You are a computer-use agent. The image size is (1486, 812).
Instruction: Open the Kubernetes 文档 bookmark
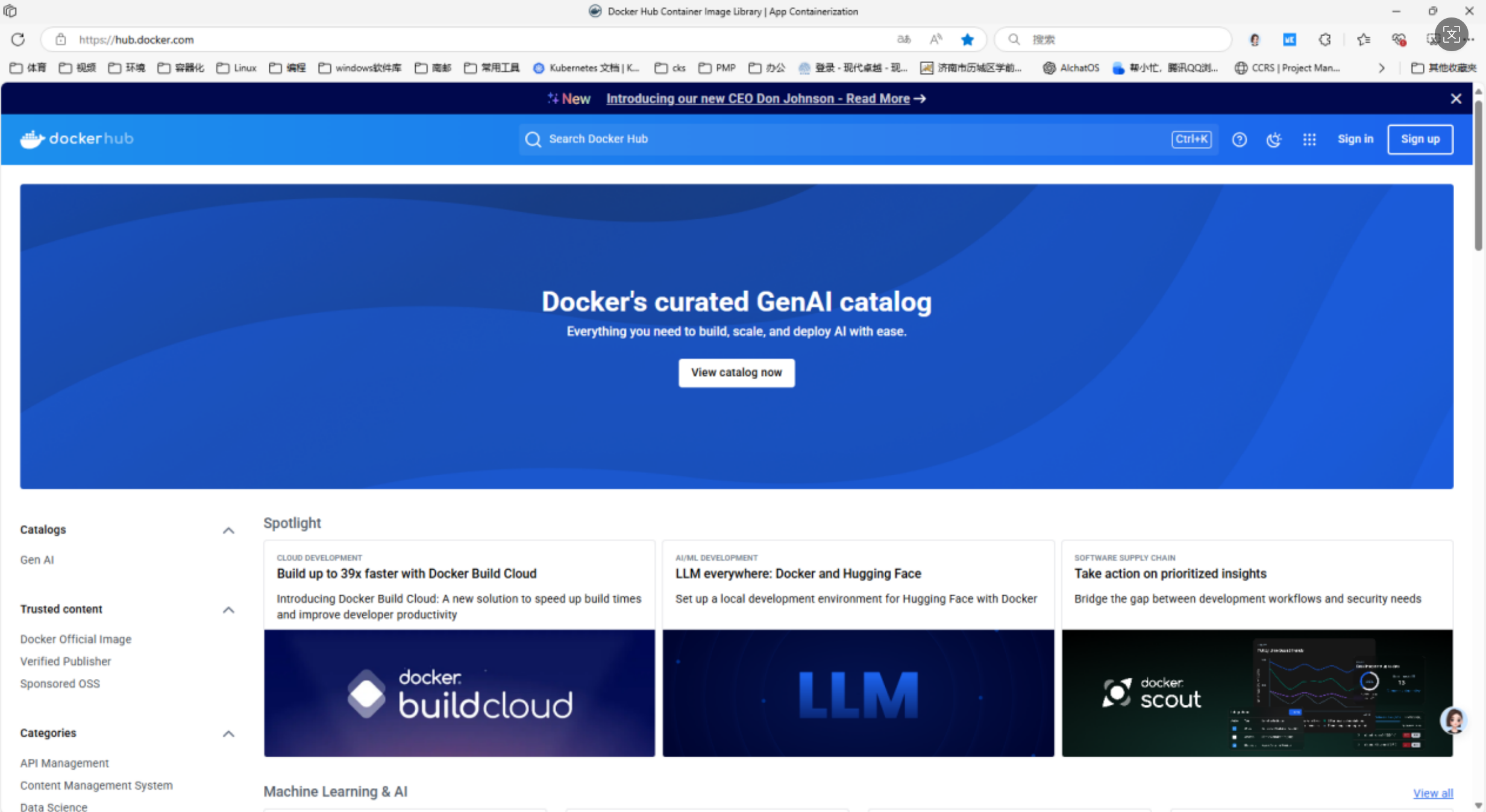pos(586,68)
